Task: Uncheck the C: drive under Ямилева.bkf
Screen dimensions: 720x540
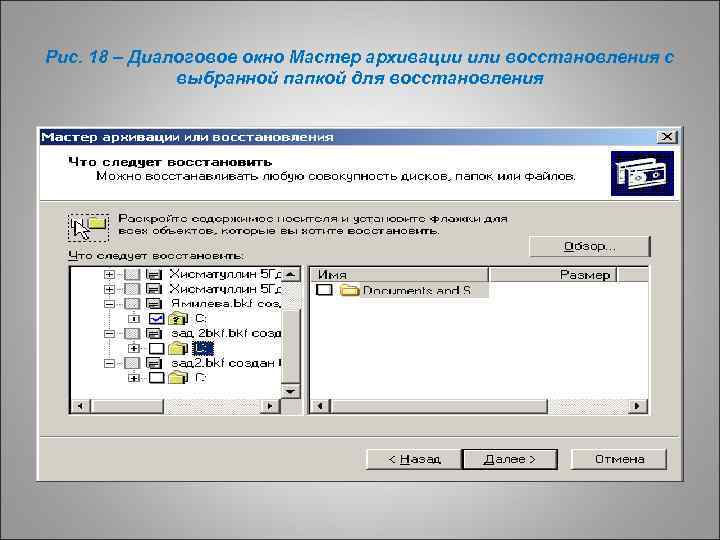Action: 157,318
